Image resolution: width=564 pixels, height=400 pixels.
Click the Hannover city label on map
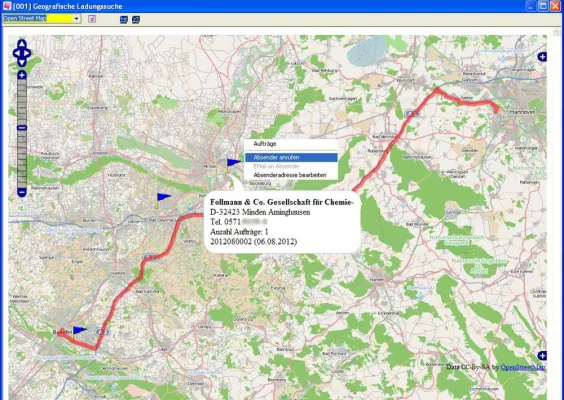(x=522, y=112)
